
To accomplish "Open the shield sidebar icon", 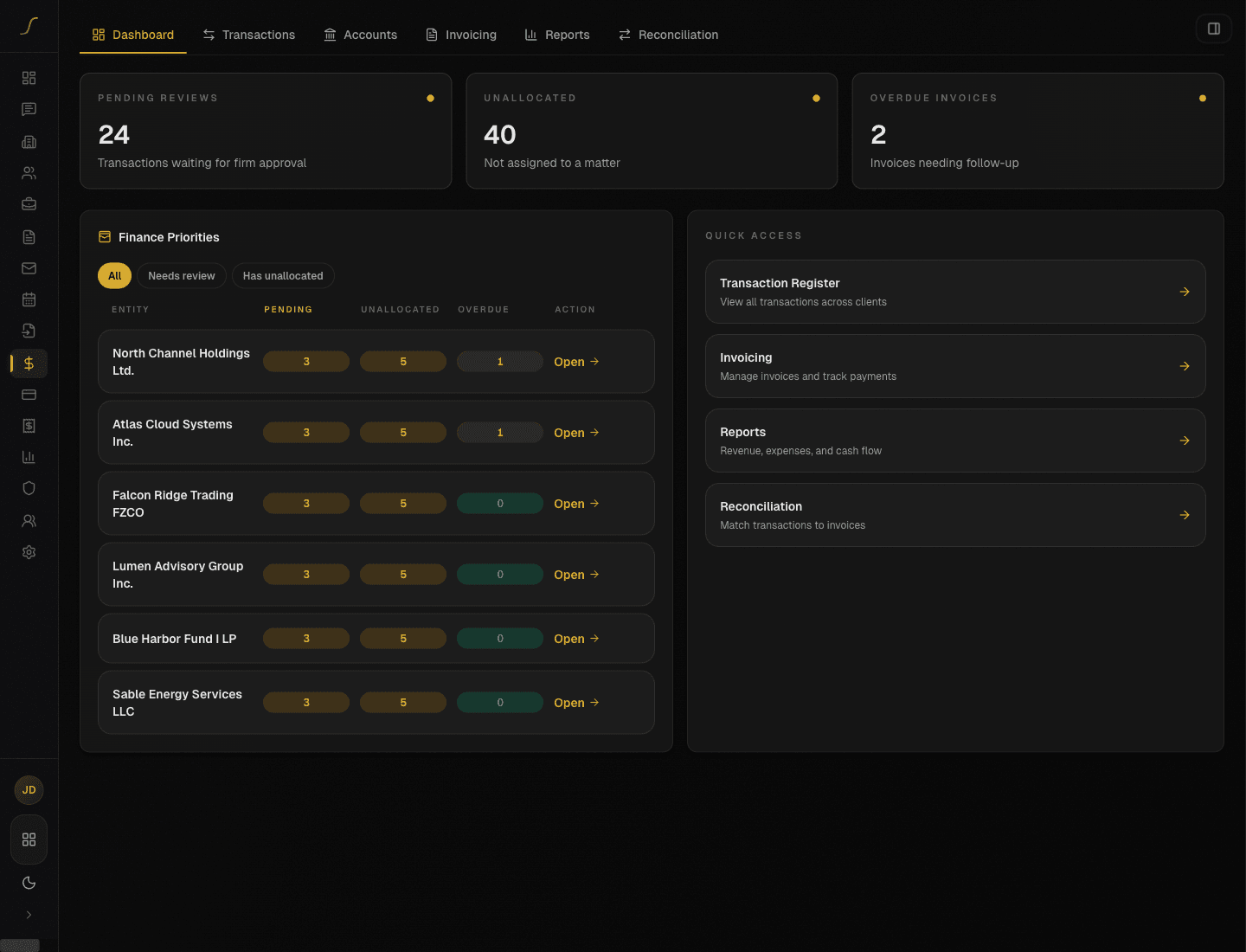I will [29, 488].
